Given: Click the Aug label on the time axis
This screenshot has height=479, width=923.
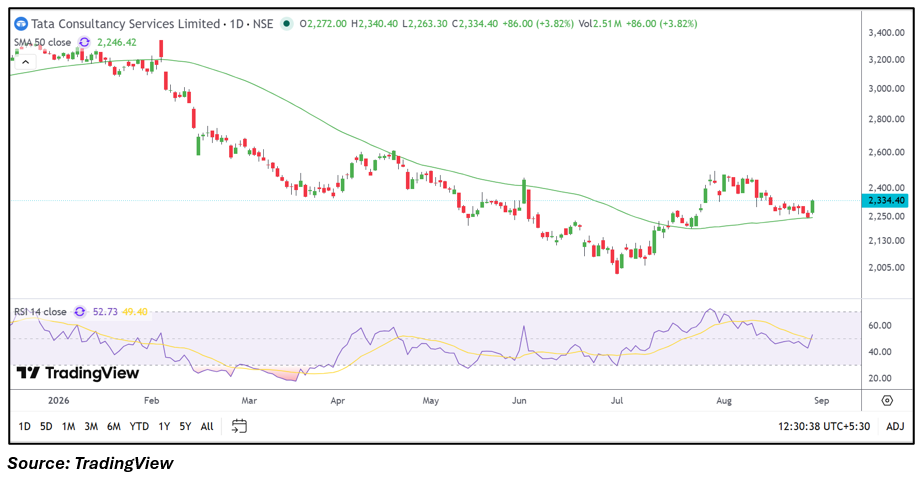Looking at the screenshot, I should (x=723, y=401).
